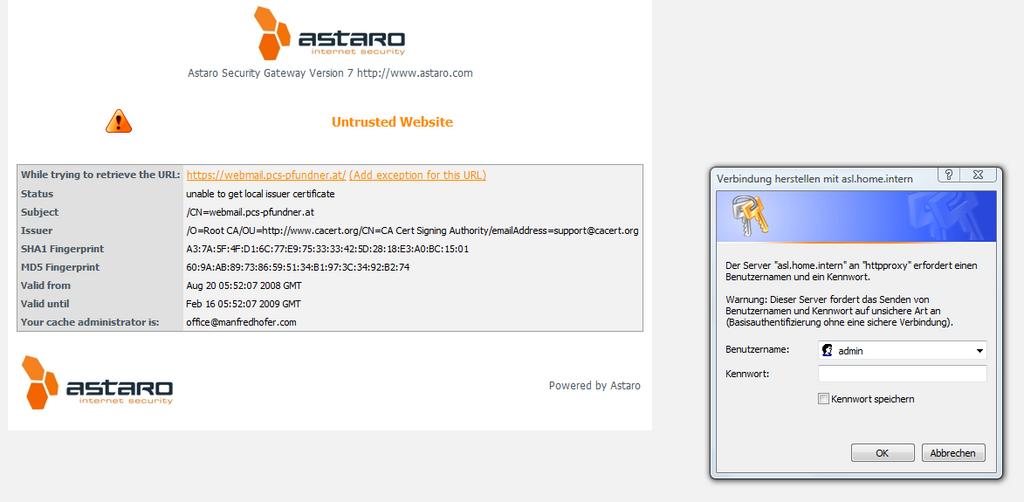
Task: Click the keys icon in login dialog
Action: (750, 215)
